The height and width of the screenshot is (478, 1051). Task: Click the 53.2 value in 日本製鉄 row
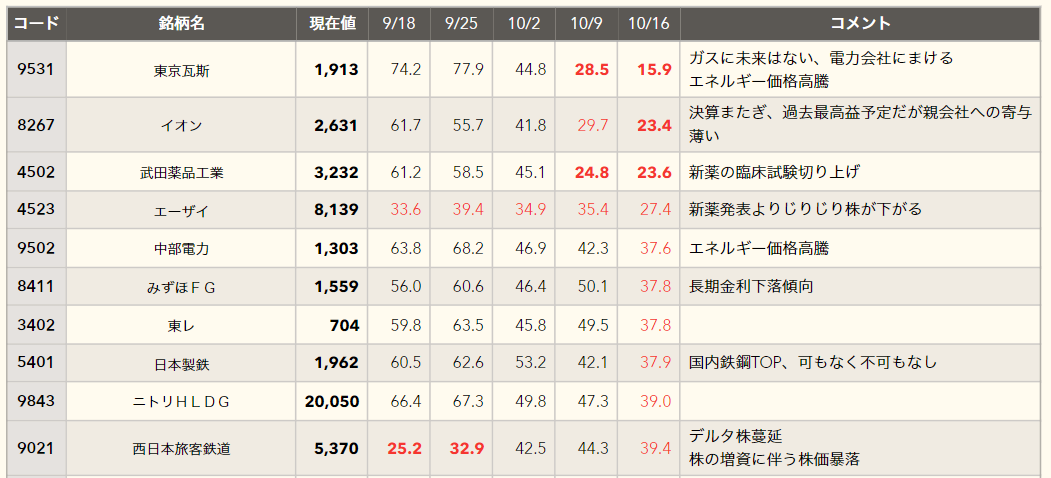[530, 363]
